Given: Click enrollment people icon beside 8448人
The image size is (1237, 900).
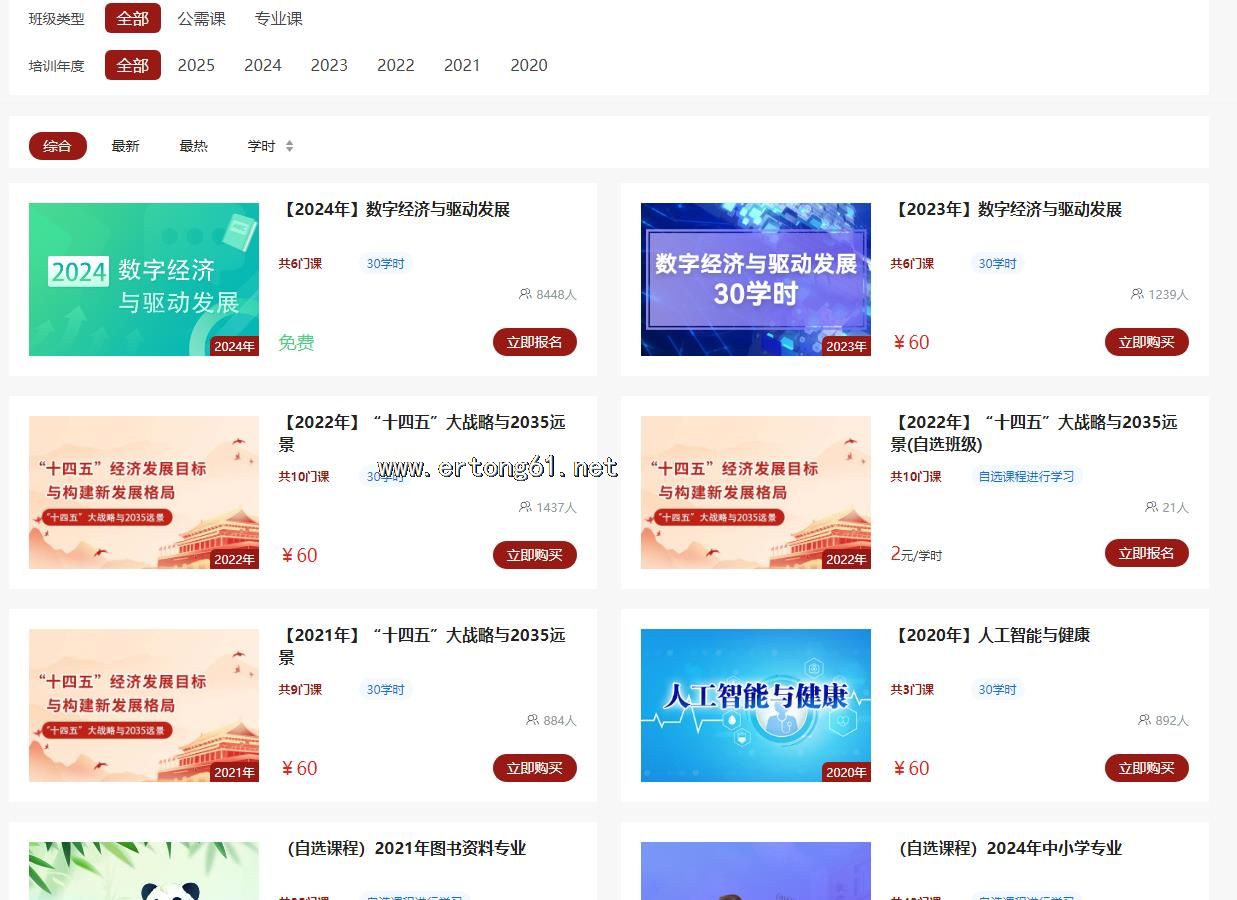Looking at the screenshot, I should point(525,294).
